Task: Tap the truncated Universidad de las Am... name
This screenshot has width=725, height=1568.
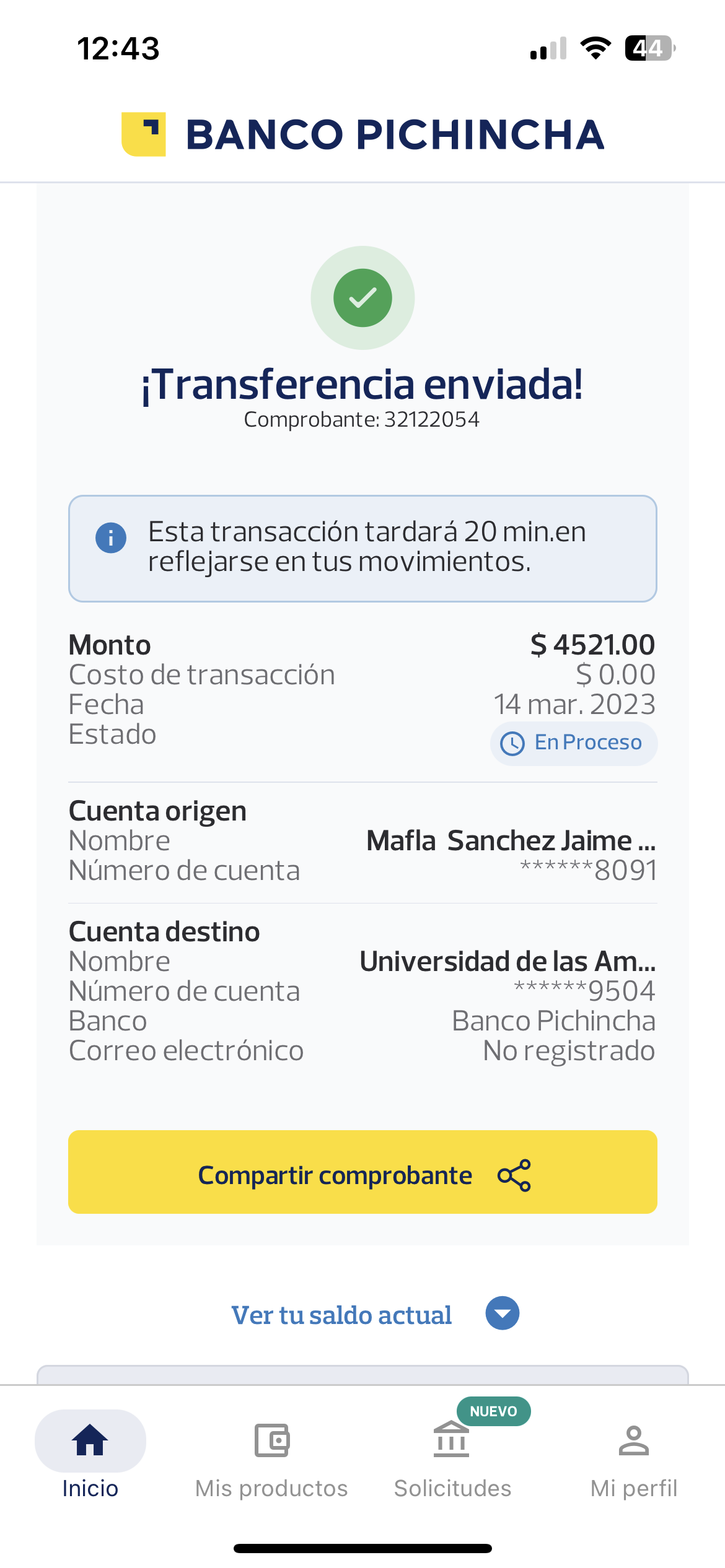Action: point(507,962)
